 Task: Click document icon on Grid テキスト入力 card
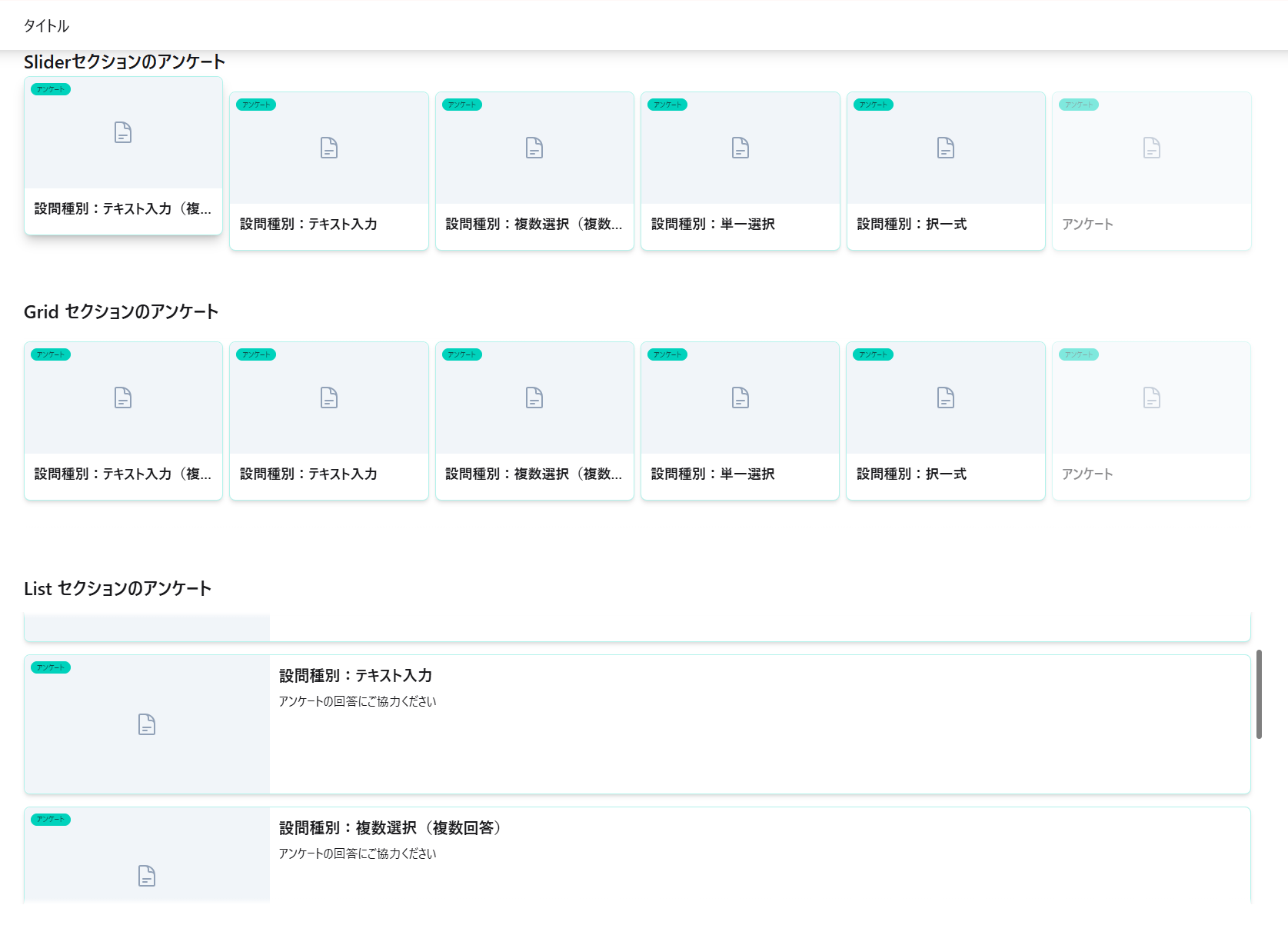(329, 398)
